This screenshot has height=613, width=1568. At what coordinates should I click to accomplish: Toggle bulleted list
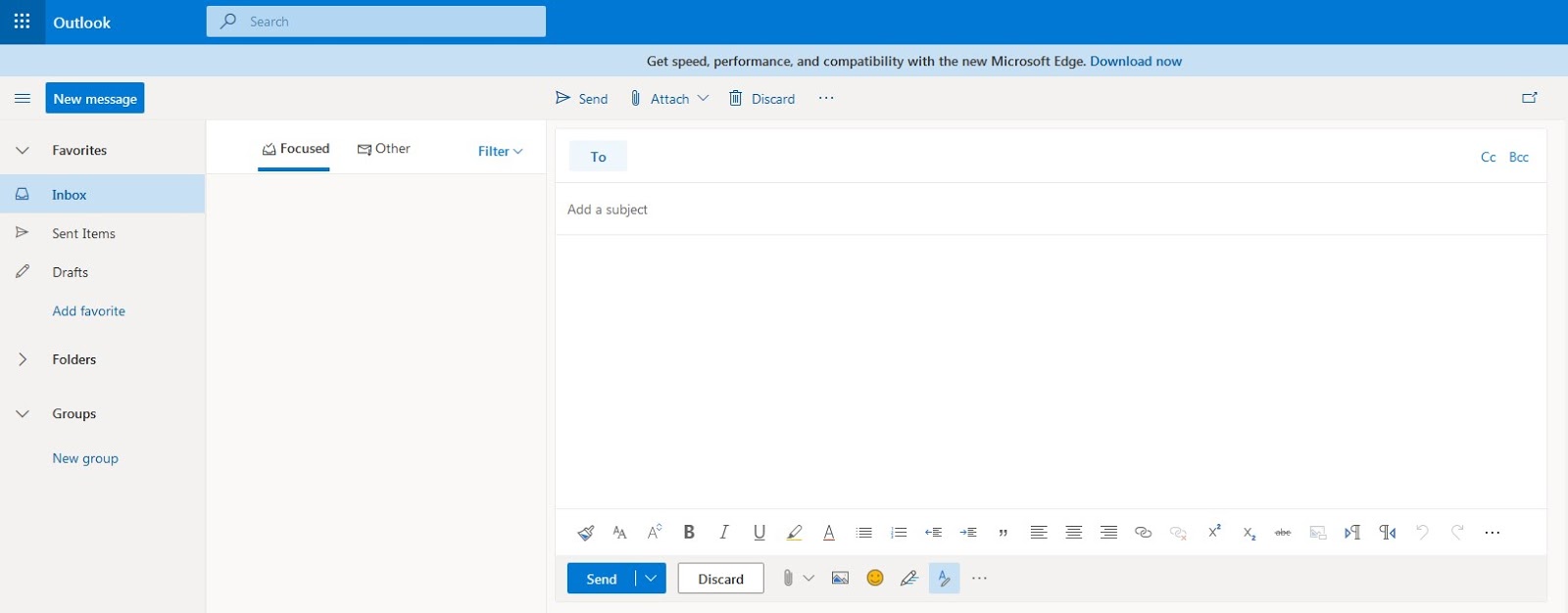tap(864, 533)
